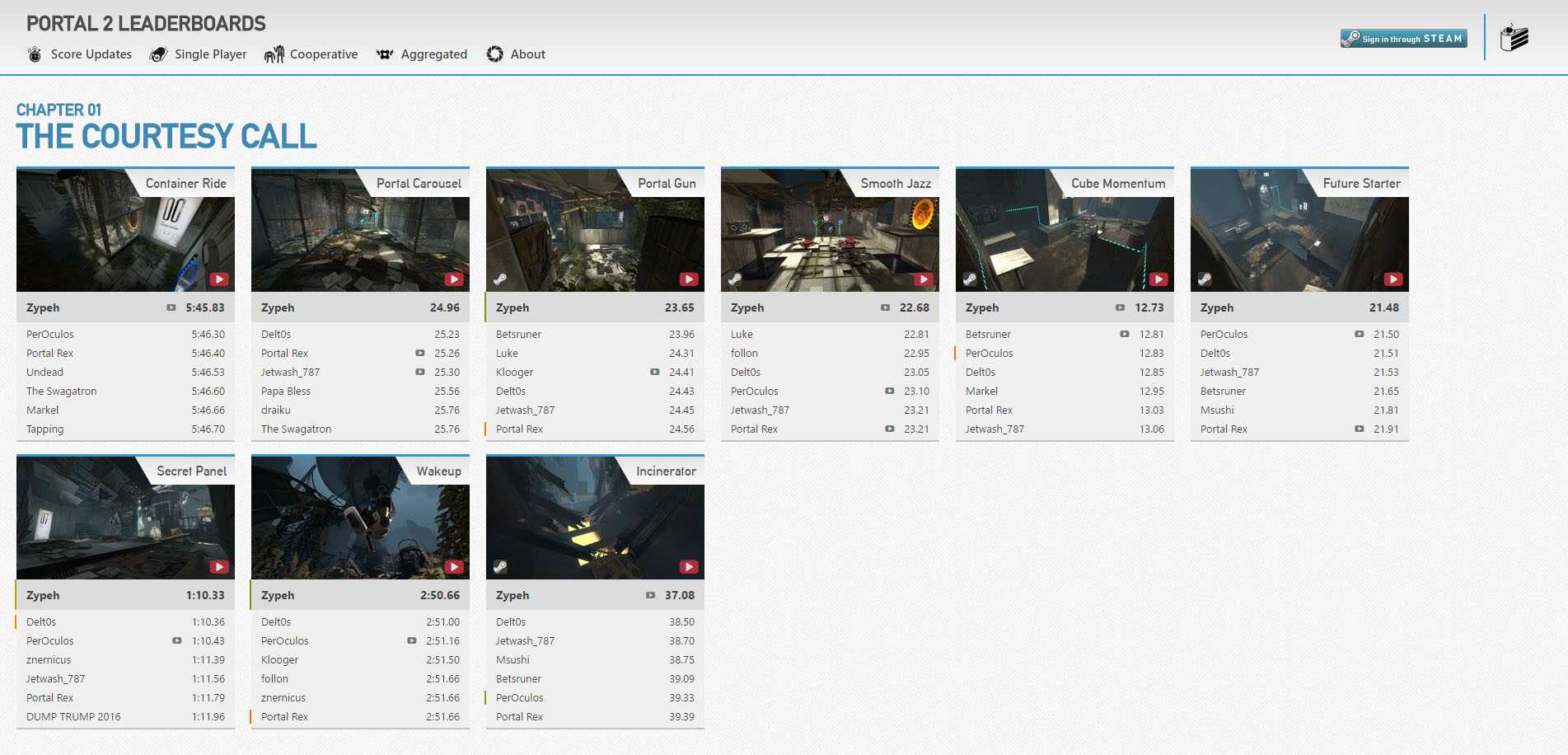The width and height of the screenshot is (1568, 755).
Task: Click Zypeh's name on the Container Ride leaderboard
Action: pyautogui.click(x=43, y=307)
